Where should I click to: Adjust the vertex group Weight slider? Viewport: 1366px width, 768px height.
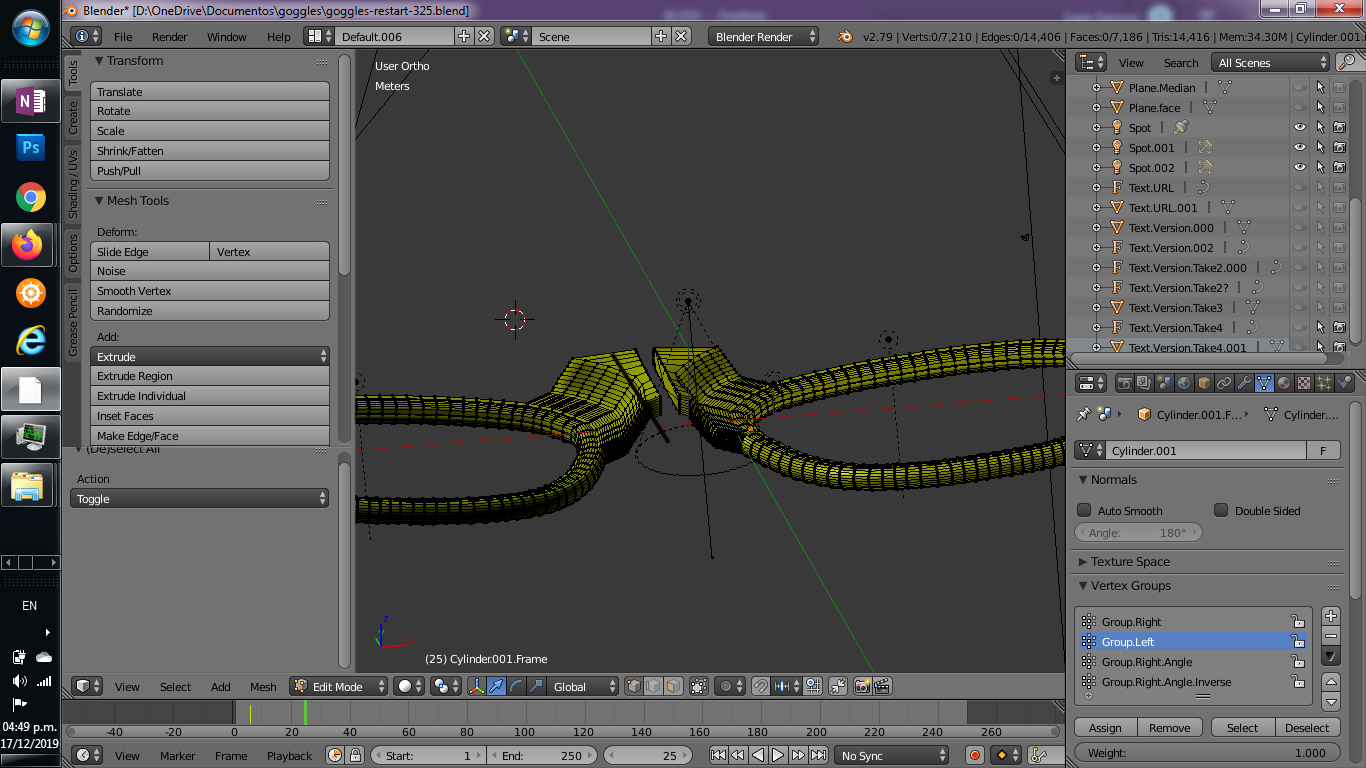tap(1206, 752)
